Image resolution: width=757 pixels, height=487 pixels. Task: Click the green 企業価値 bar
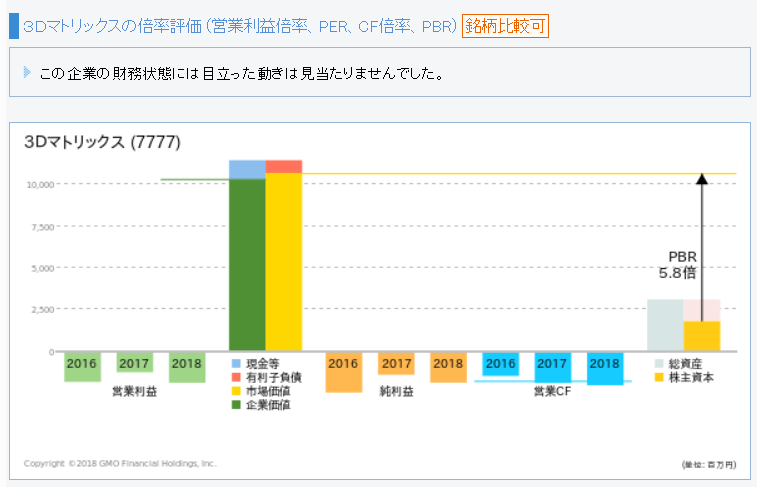247,264
